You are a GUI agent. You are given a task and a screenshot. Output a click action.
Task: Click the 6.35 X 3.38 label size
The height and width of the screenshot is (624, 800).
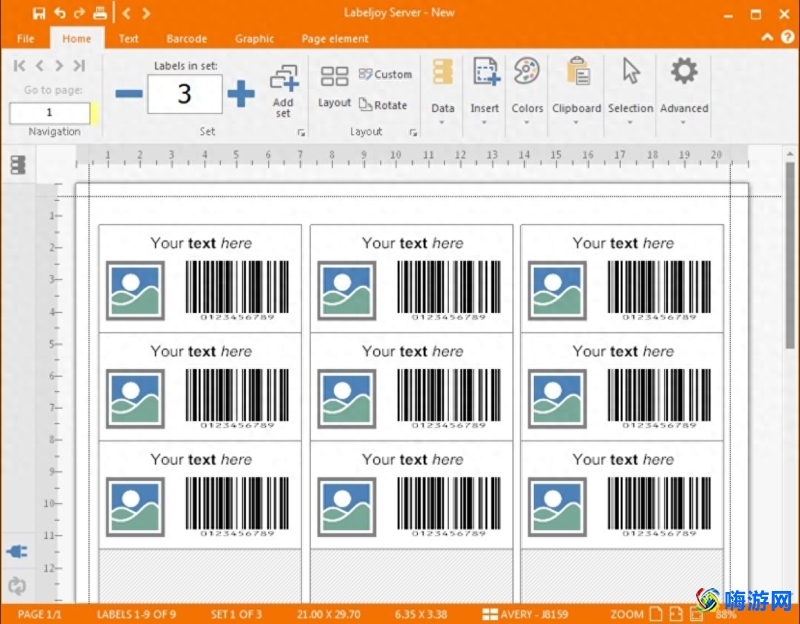(x=421, y=614)
